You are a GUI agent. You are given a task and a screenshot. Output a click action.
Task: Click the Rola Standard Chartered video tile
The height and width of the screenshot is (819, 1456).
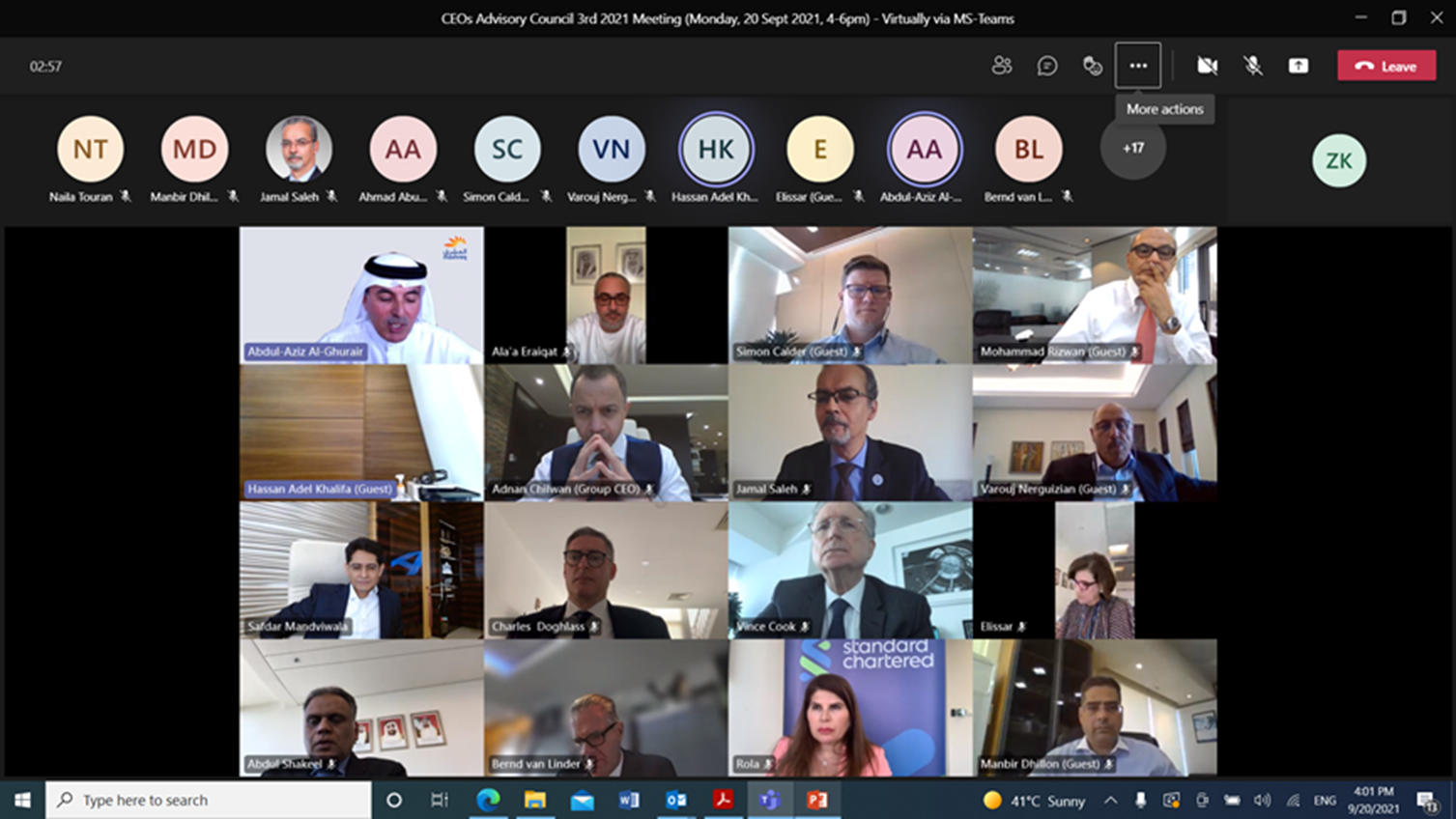pyautogui.click(x=850, y=708)
